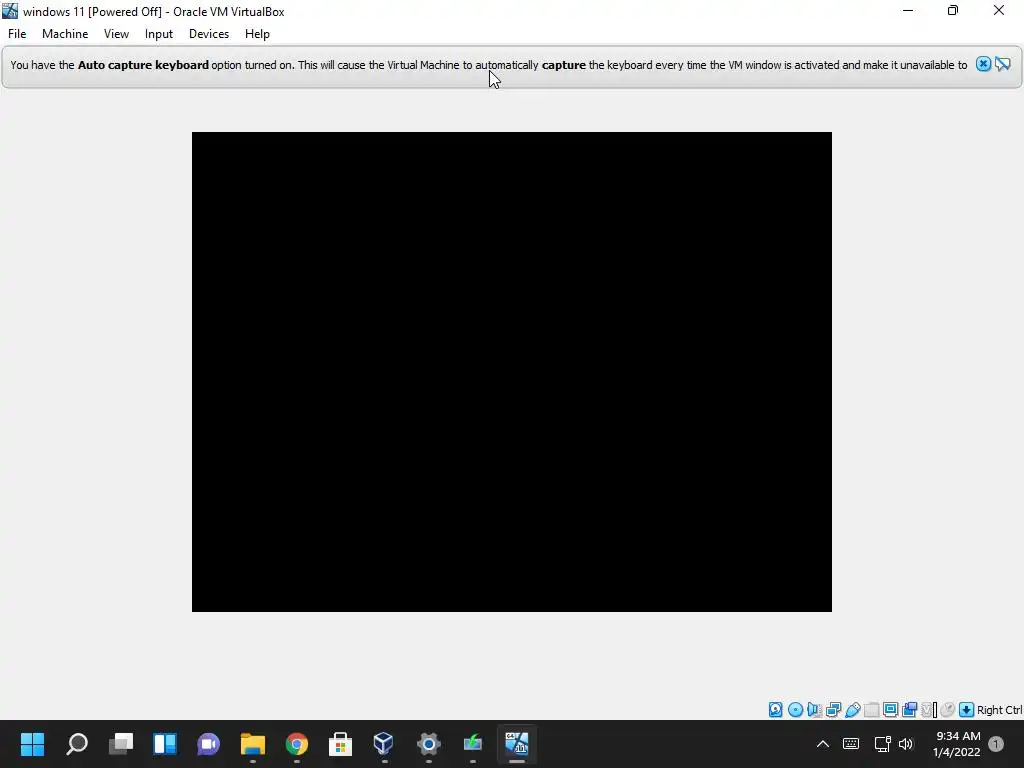The image size is (1024, 768).
Task: Click the running VirtualBox VM taskbar icon
Action: point(517,744)
